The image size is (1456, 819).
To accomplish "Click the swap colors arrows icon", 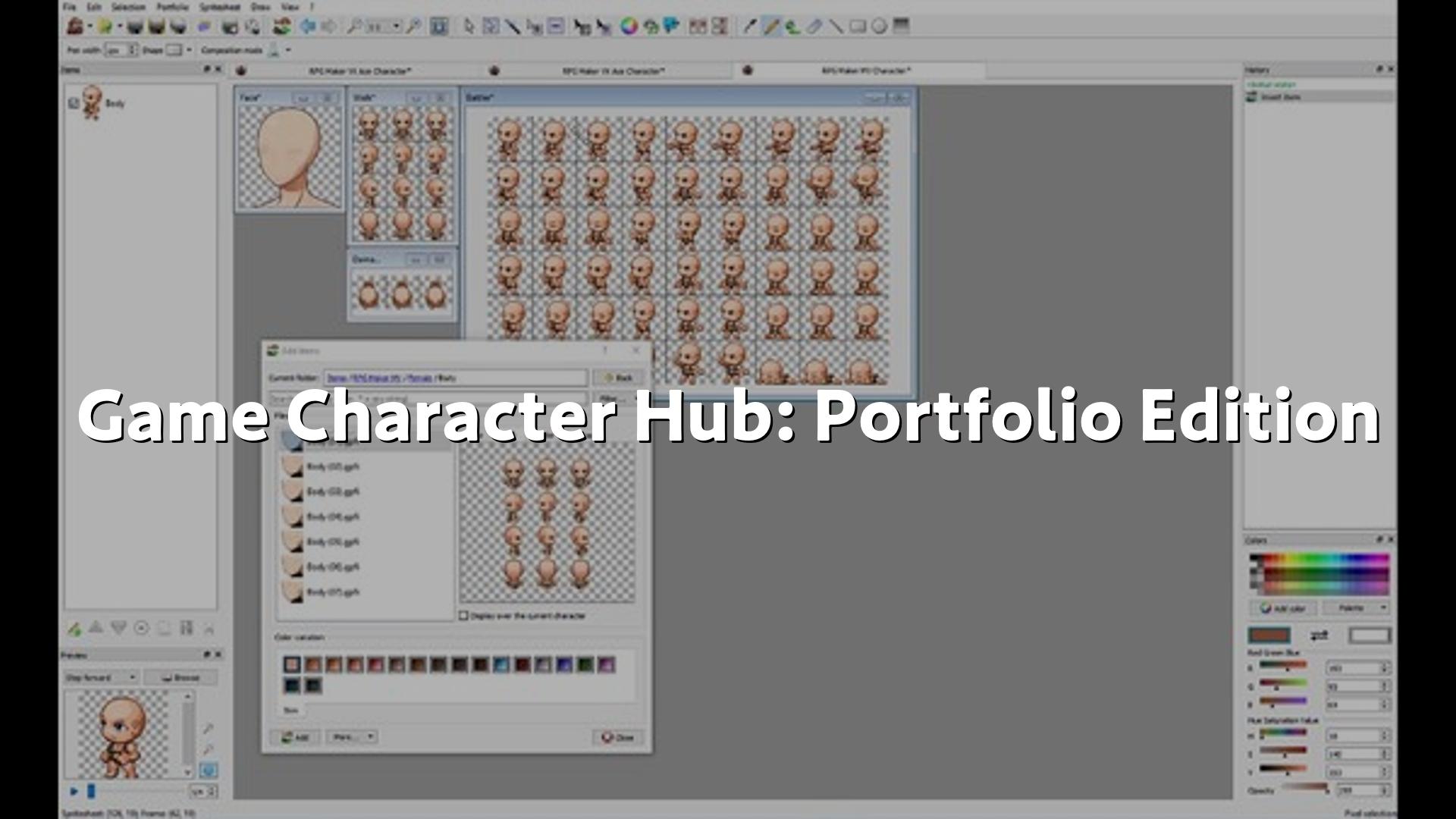I will tap(1319, 635).
